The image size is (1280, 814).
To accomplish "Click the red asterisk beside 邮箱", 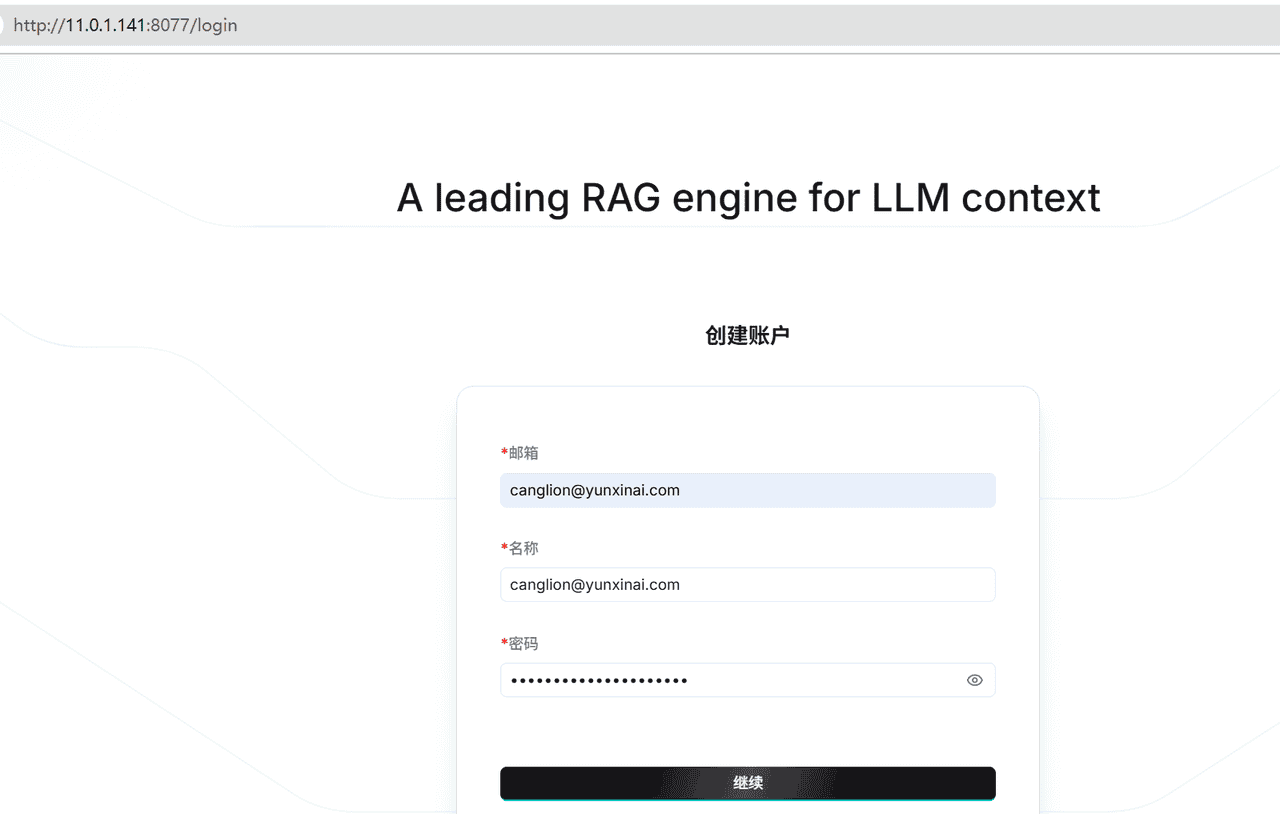I will (503, 452).
